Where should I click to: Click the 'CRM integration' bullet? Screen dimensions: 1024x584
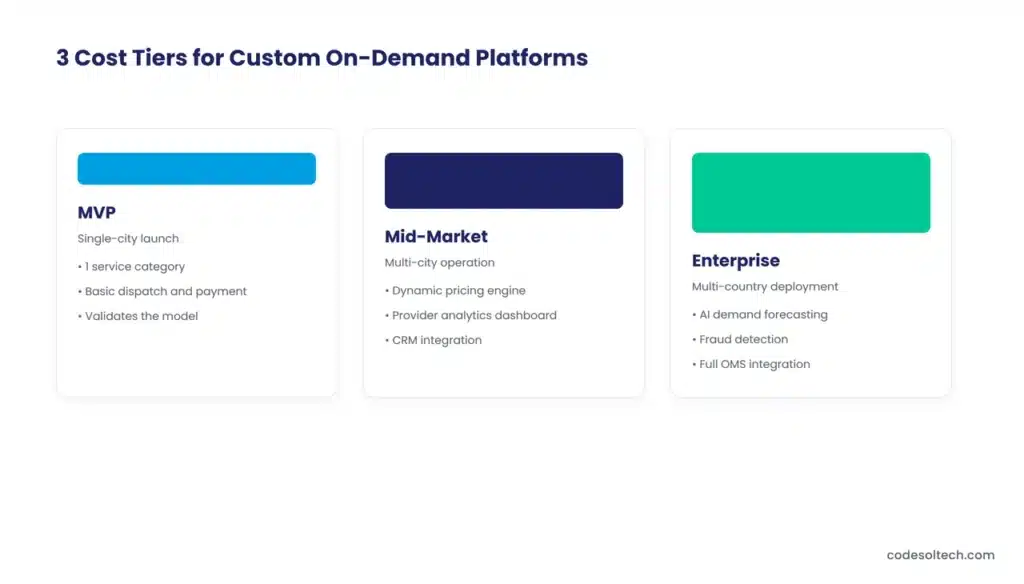433,340
